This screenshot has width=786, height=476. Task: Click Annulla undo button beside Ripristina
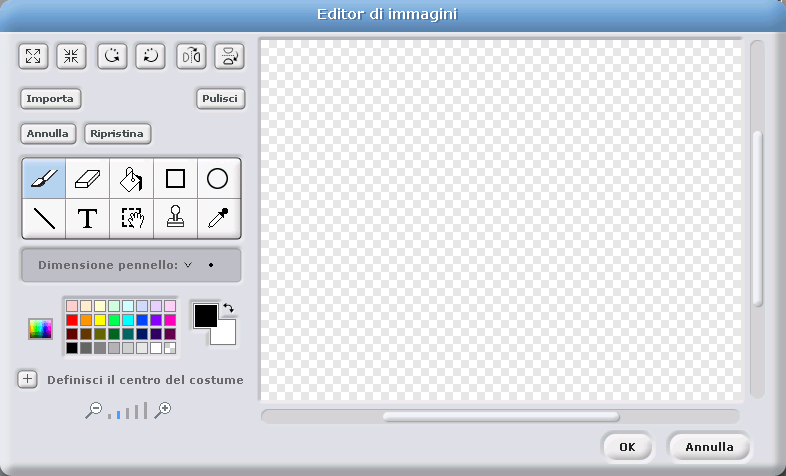(x=48, y=134)
